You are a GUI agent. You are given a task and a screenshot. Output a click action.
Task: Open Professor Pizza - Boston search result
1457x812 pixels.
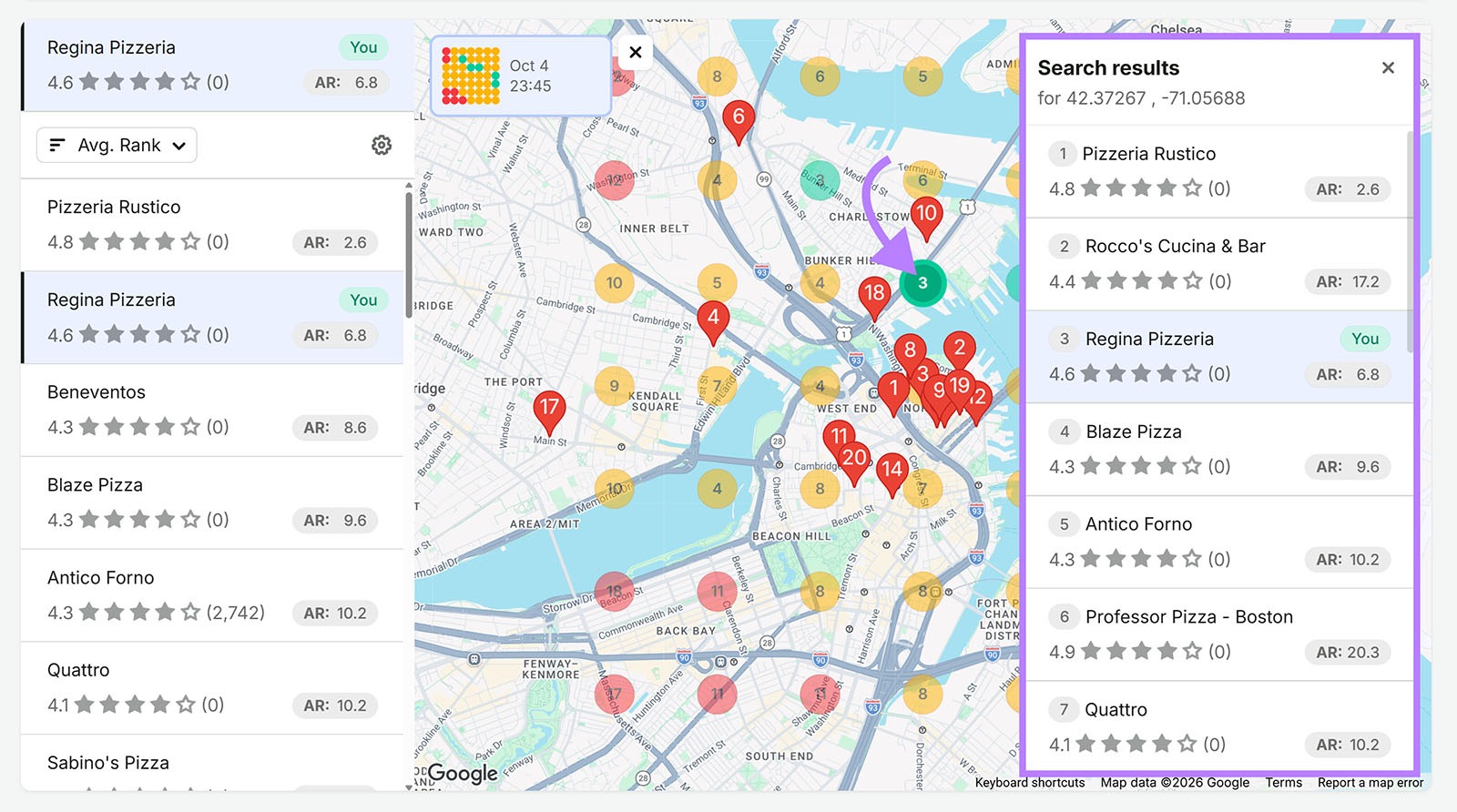pos(1218,634)
